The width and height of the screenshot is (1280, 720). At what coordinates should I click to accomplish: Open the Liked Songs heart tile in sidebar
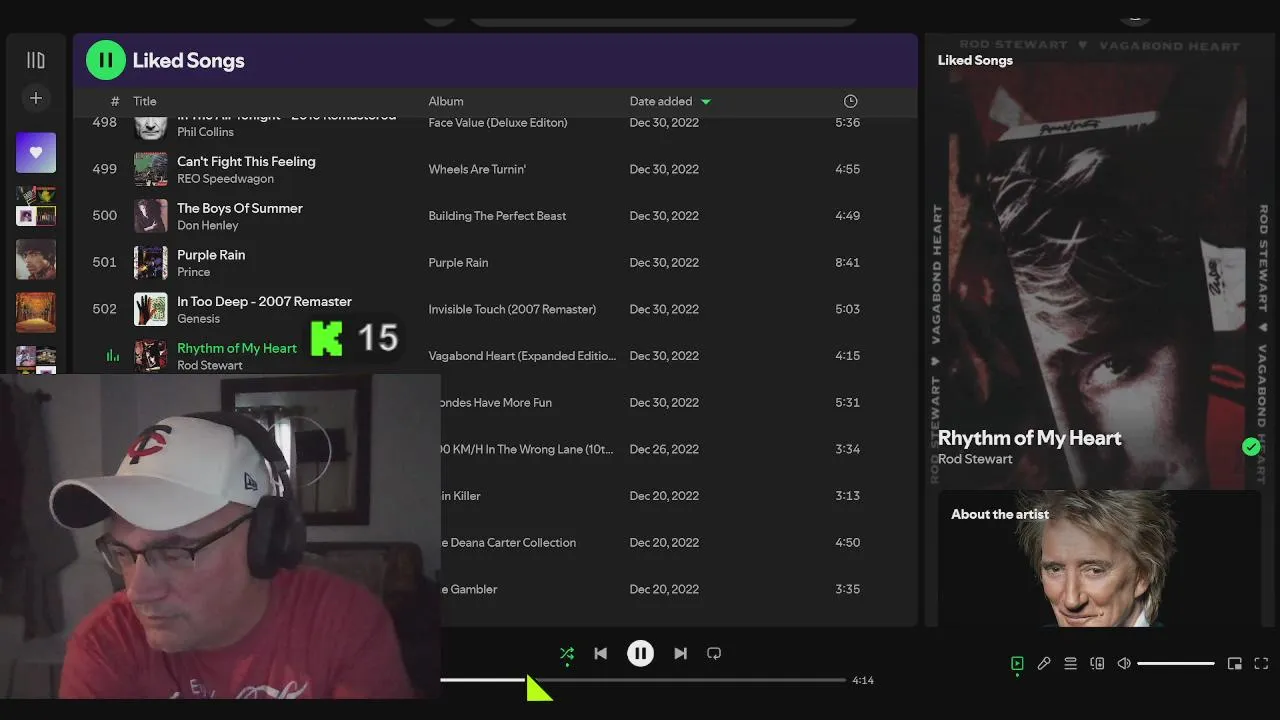36,152
